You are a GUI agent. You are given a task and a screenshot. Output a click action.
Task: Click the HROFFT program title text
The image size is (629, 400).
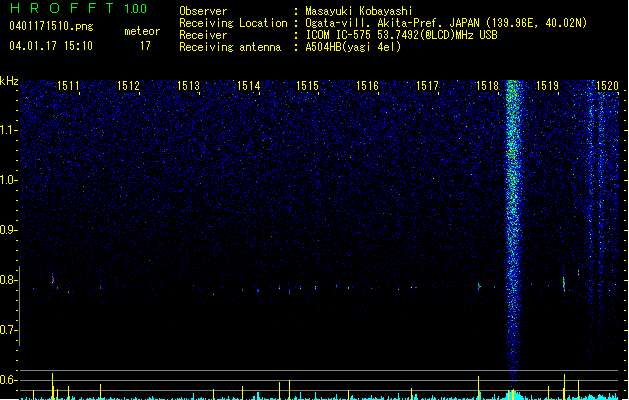coord(62,8)
